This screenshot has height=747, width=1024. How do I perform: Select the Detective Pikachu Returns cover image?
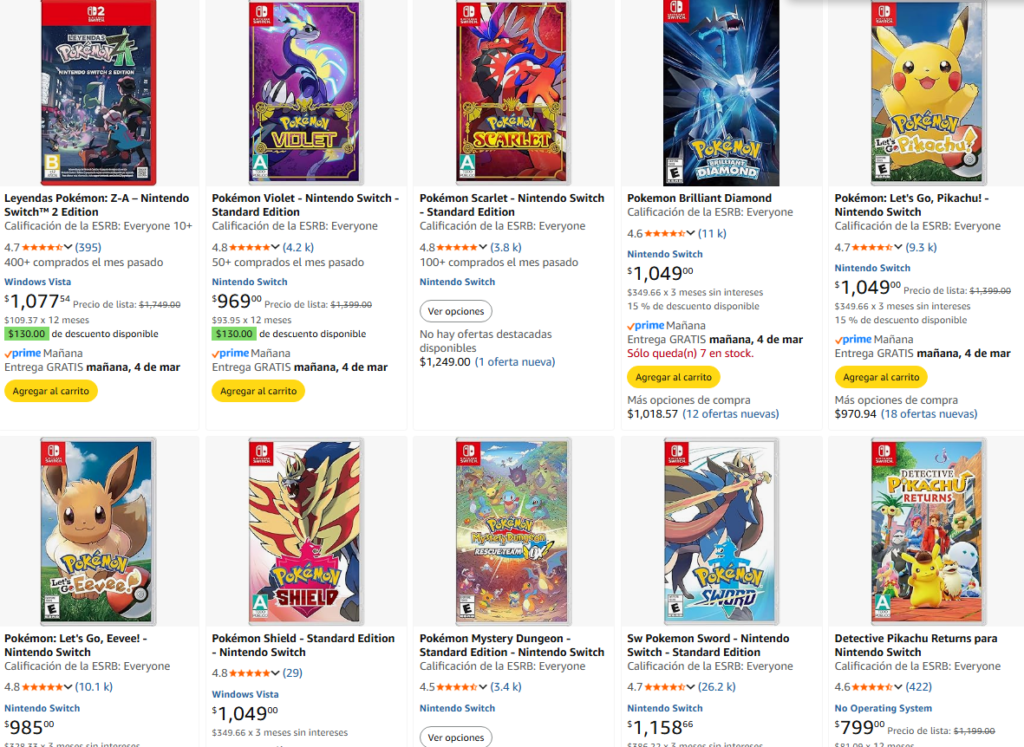click(x=927, y=531)
